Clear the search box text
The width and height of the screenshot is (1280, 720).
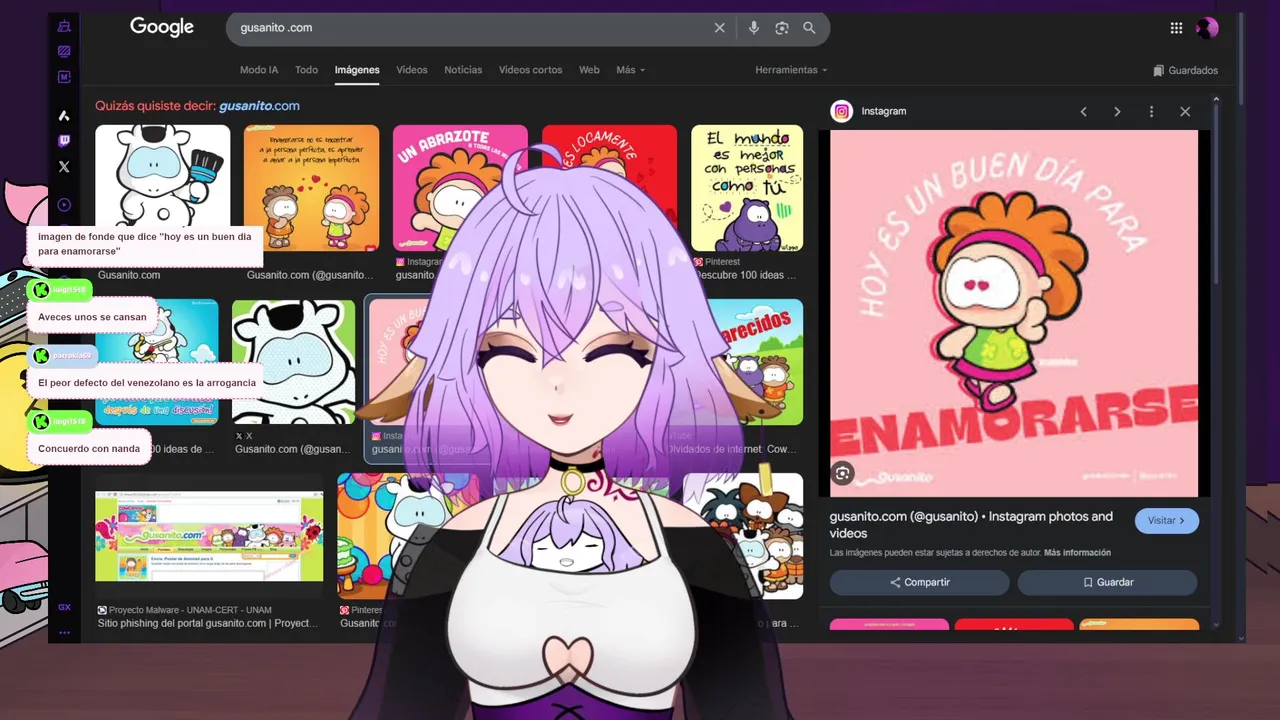[x=719, y=28]
